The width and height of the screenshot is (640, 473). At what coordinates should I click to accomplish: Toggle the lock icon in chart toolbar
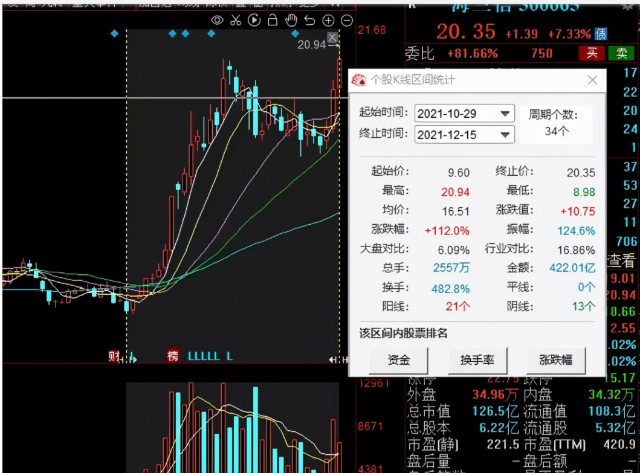point(273,20)
